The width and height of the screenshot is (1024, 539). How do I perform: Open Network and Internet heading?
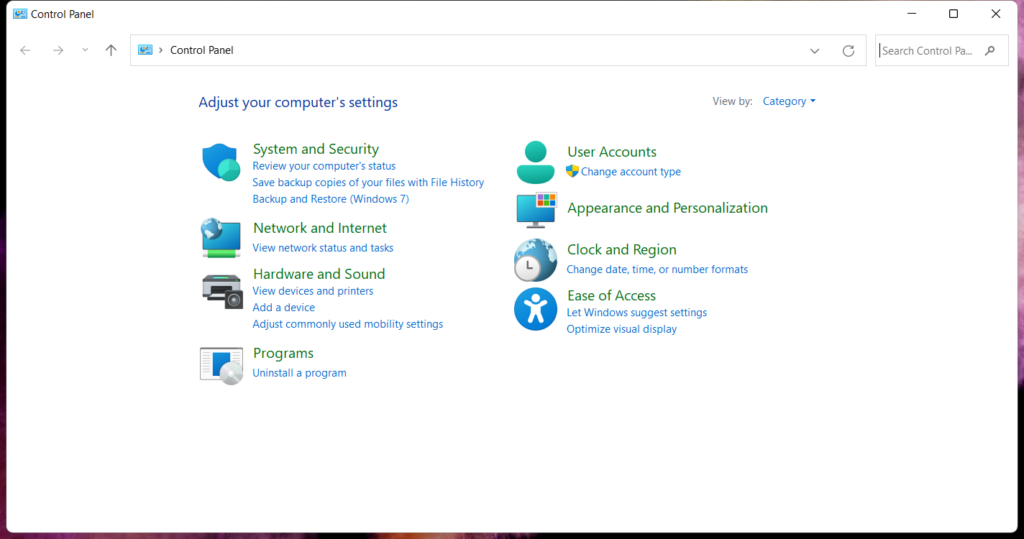319,228
